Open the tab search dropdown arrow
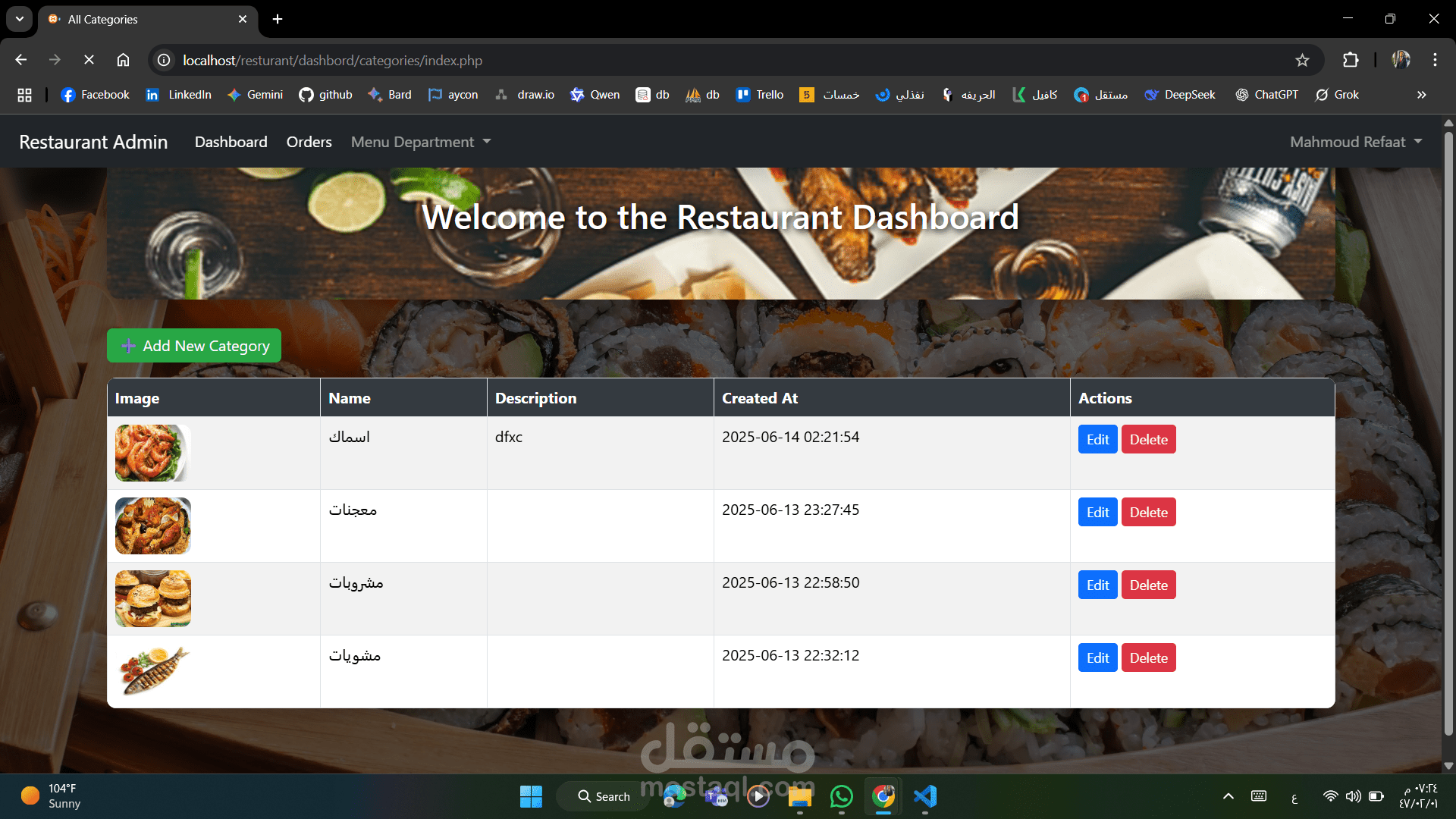This screenshot has height=819, width=1456. (20, 19)
